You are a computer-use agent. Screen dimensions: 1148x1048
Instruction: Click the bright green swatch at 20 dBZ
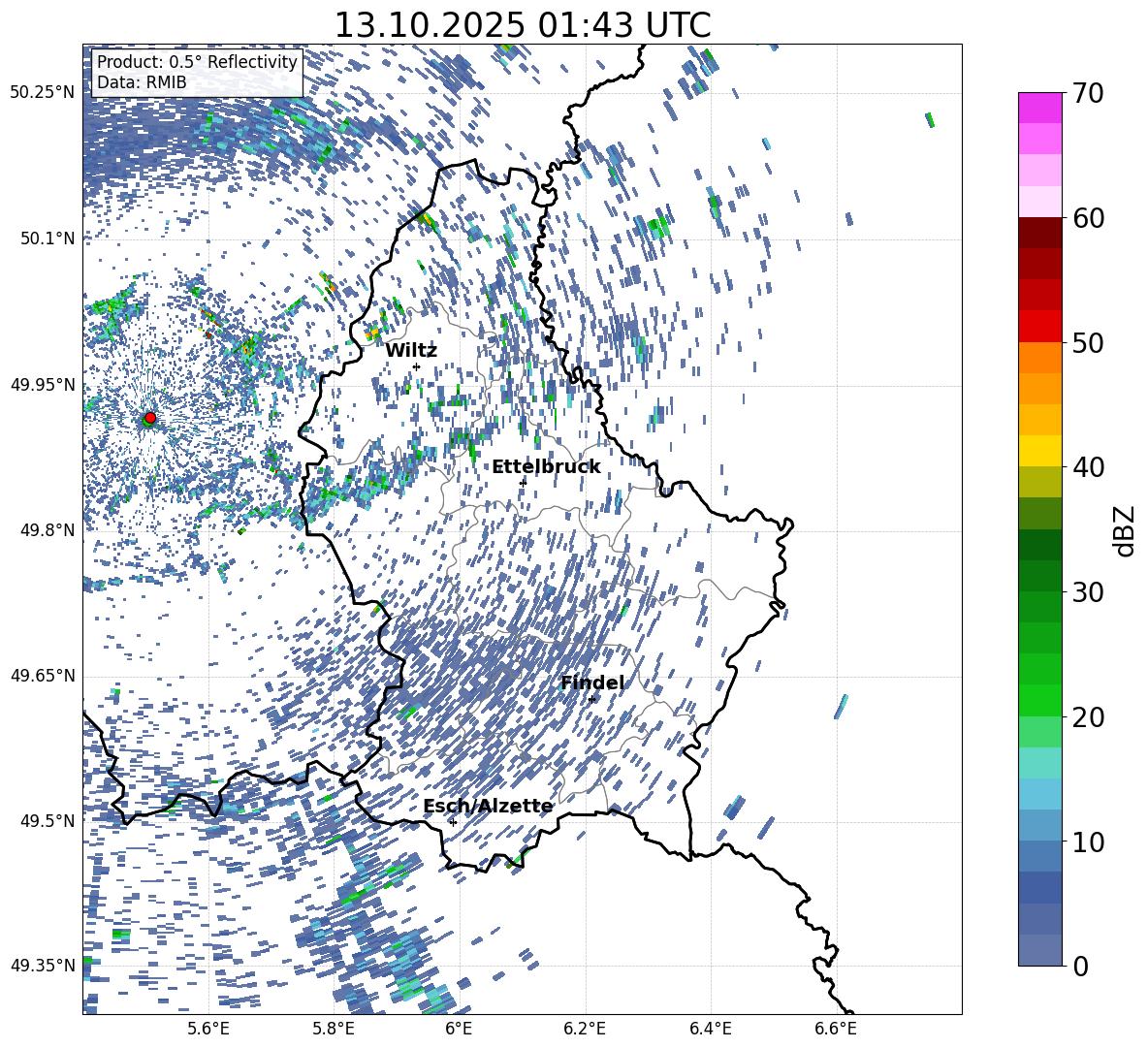point(1040,700)
